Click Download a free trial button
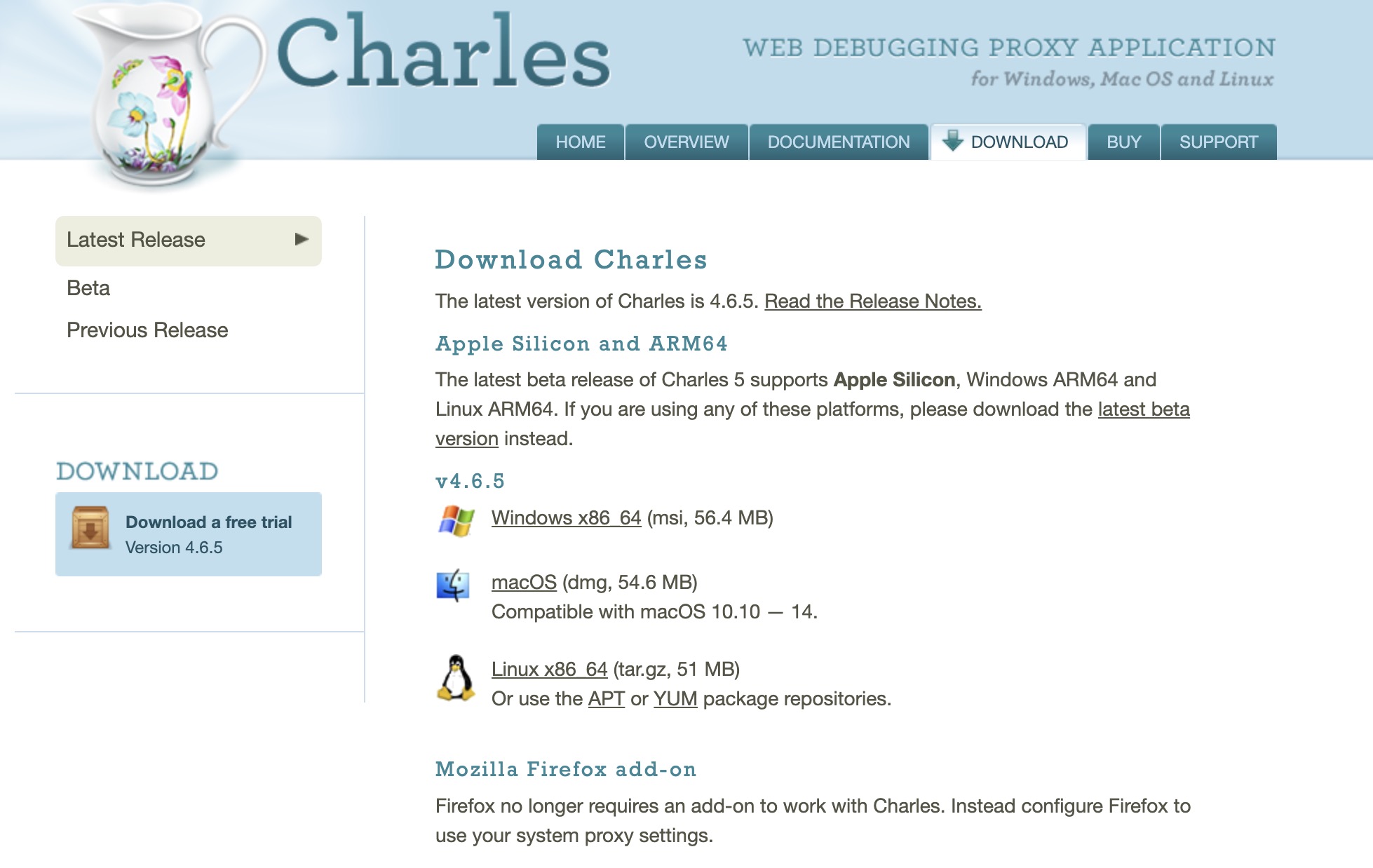This screenshot has height=868, width=1373. [189, 534]
